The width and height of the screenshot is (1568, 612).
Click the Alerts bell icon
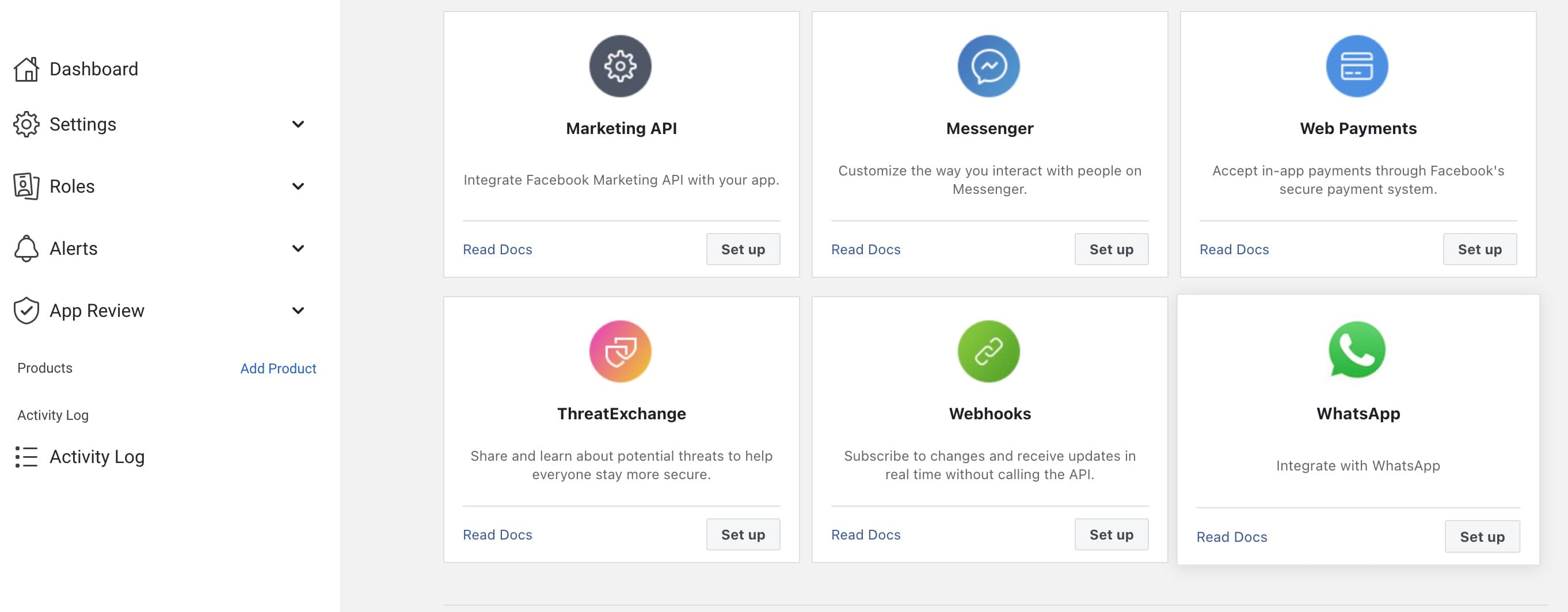25,248
